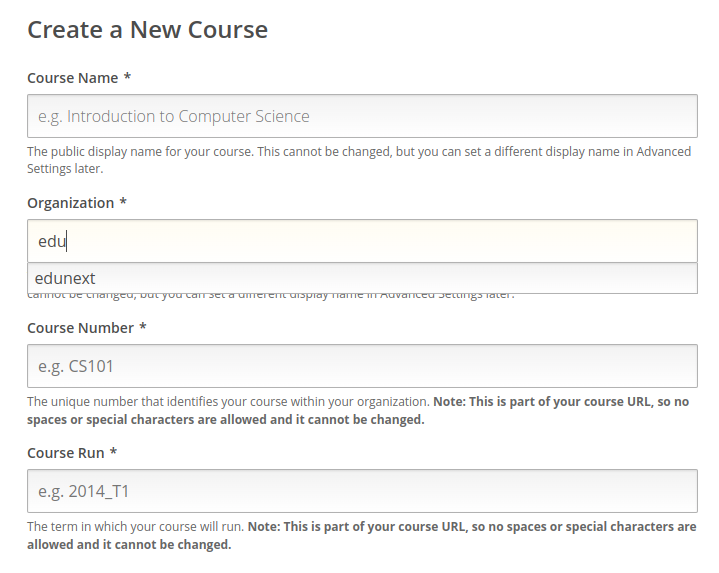Select the 'edunext' autocomplete suggestion

[x=65, y=278]
